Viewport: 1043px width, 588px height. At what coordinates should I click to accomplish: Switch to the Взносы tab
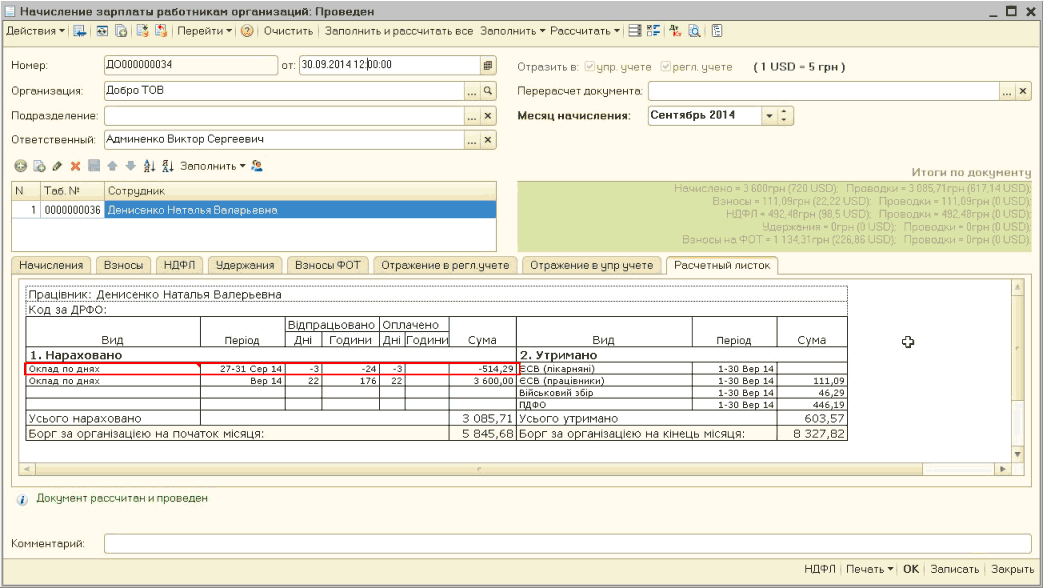click(123, 265)
